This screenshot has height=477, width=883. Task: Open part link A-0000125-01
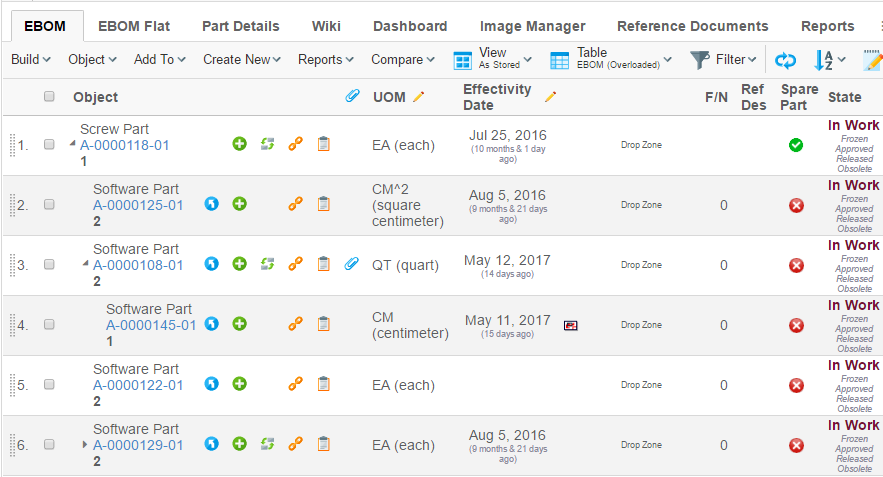(138, 205)
